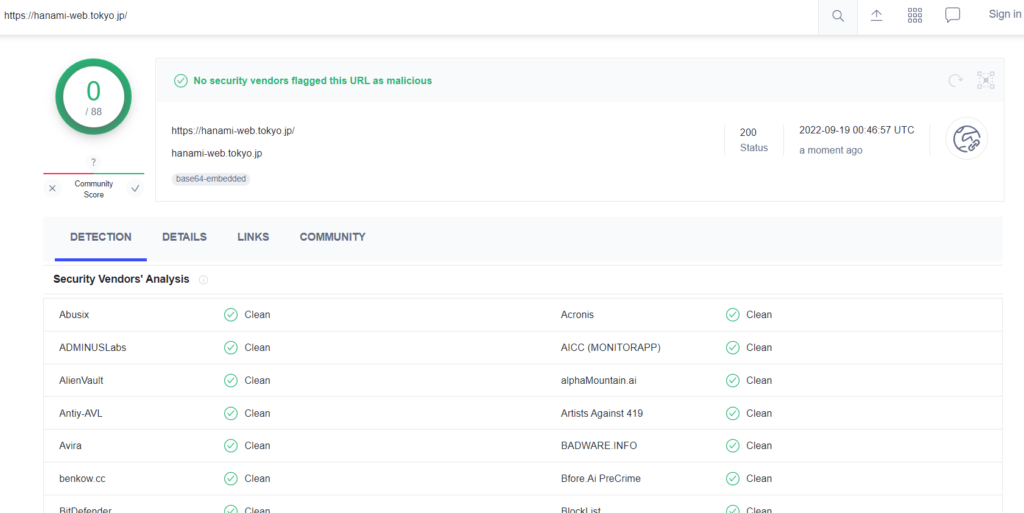
Task: Click the alphaMountain.ai vendor name
Action: click(x=598, y=380)
